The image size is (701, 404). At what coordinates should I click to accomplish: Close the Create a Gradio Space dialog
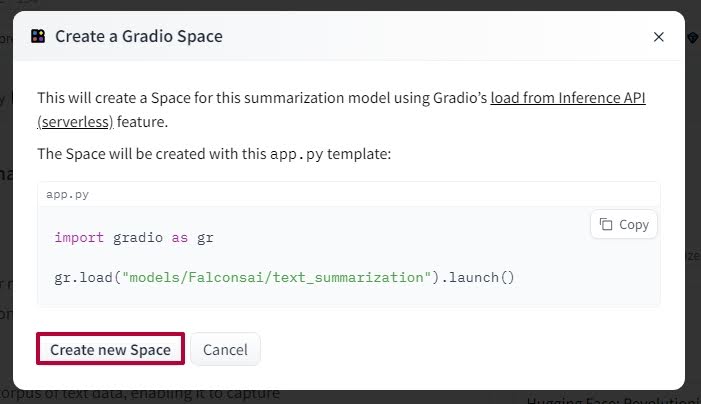[659, 37]
